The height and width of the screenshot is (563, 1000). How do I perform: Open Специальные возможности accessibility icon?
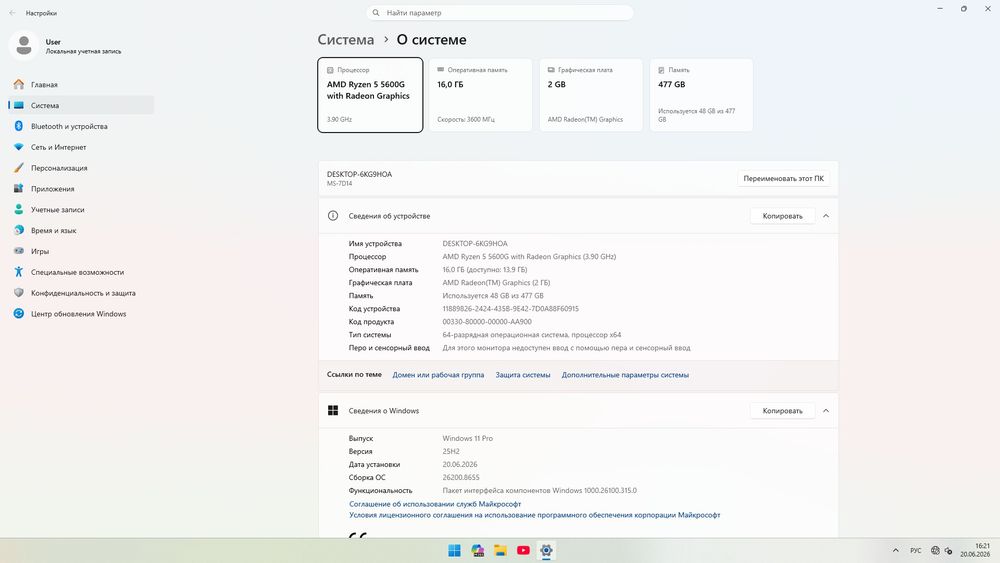(x=18, y=272)
